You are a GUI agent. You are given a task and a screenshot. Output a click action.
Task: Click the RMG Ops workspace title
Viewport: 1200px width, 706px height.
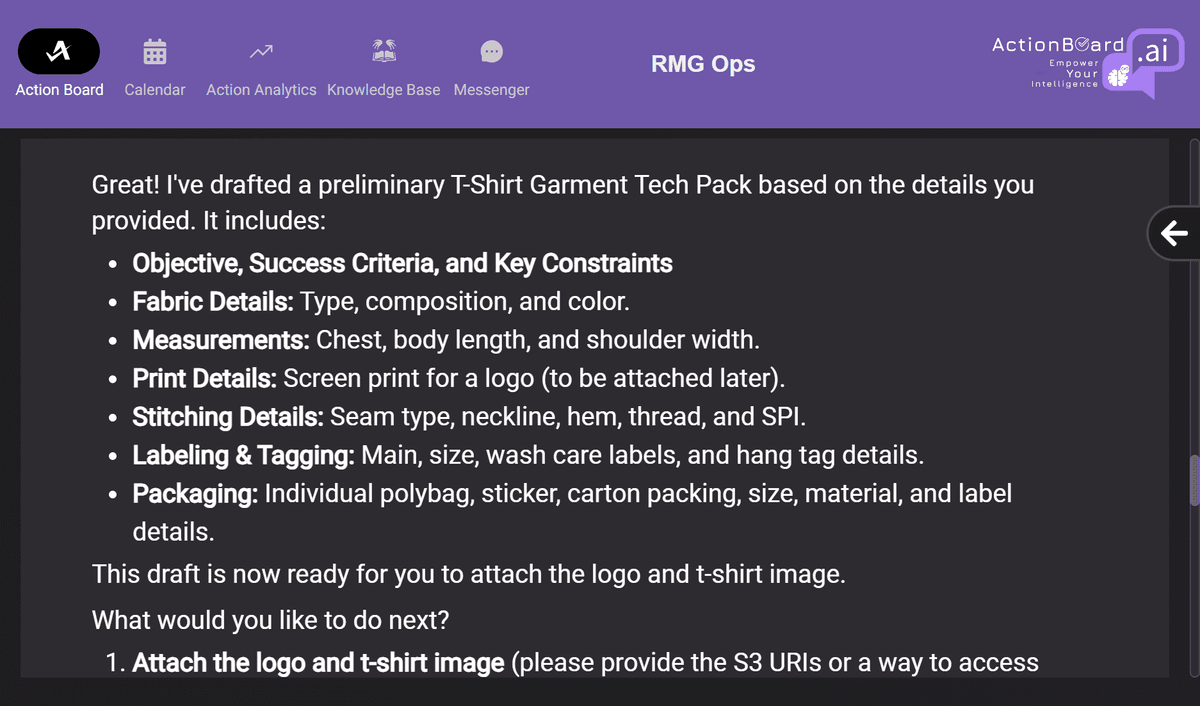tap(703, 65)
